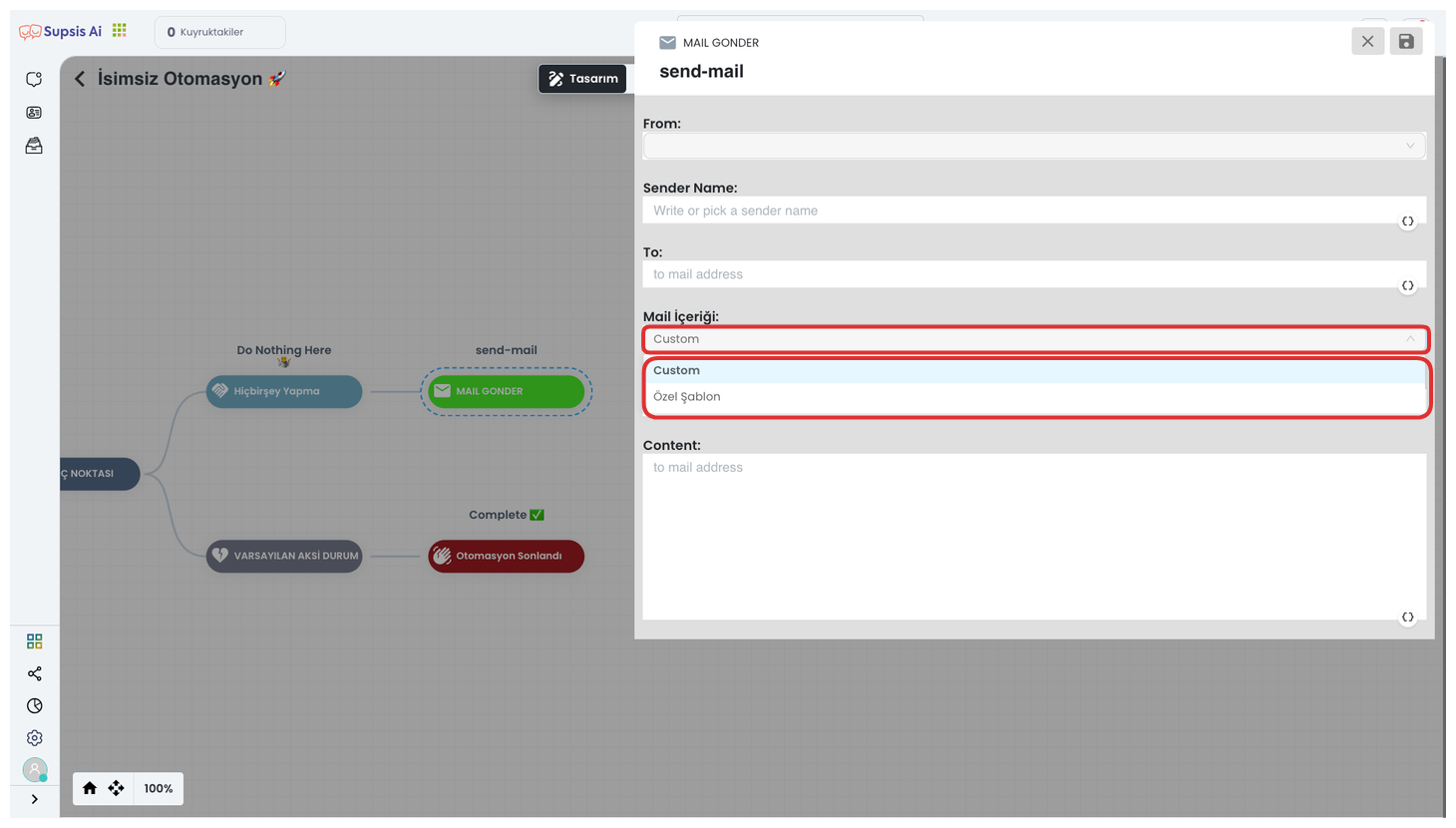Open the contacts card icon in sidebar
The width and height of the screenshot is (1456, 828).
34,113
